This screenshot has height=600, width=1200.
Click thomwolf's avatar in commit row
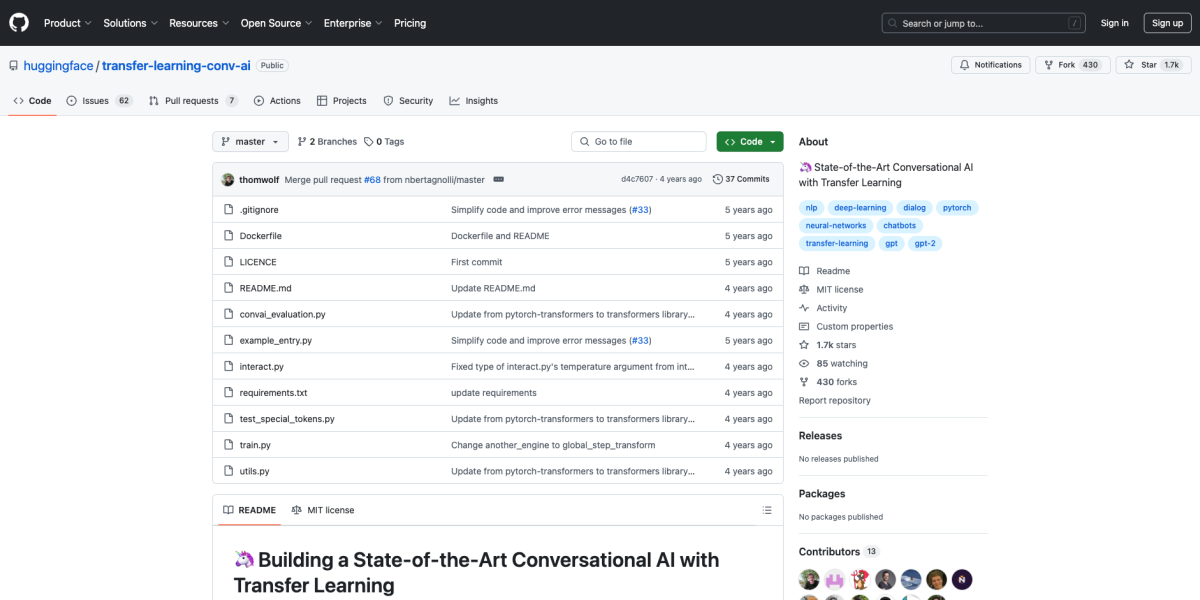pyautogui.click(x=228, y=179)
